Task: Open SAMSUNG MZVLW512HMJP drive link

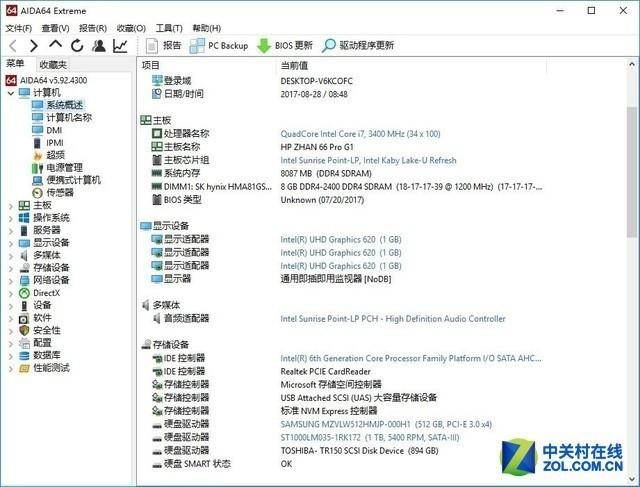Action: (386, 425)
